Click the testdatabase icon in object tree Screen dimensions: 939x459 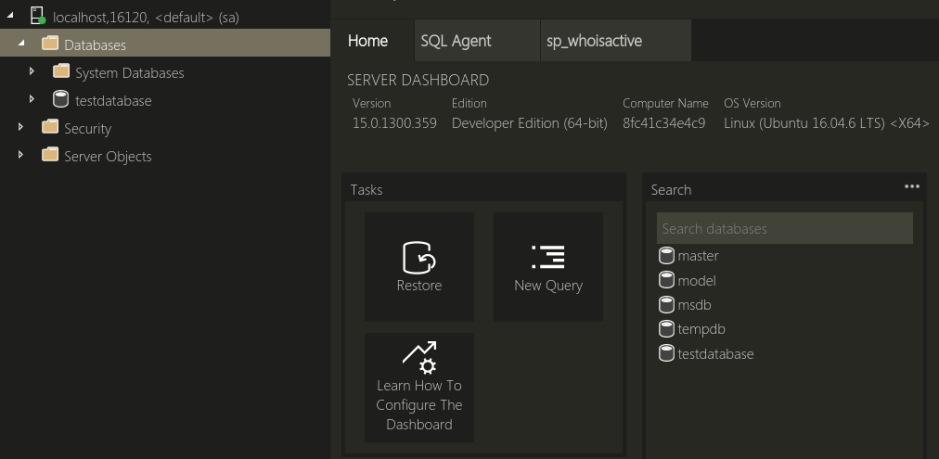[x=61, y=100]
